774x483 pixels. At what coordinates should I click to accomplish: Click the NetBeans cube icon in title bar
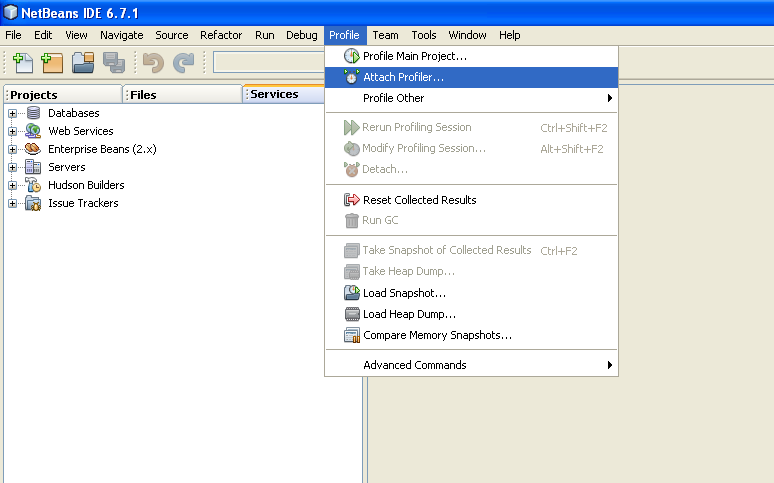click(x=10, y=13)
